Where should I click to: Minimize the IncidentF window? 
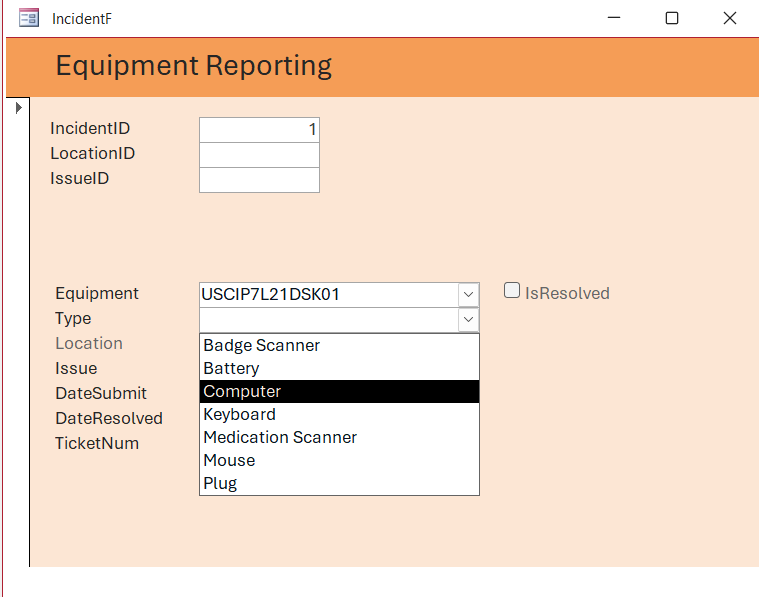coord(614,18)
